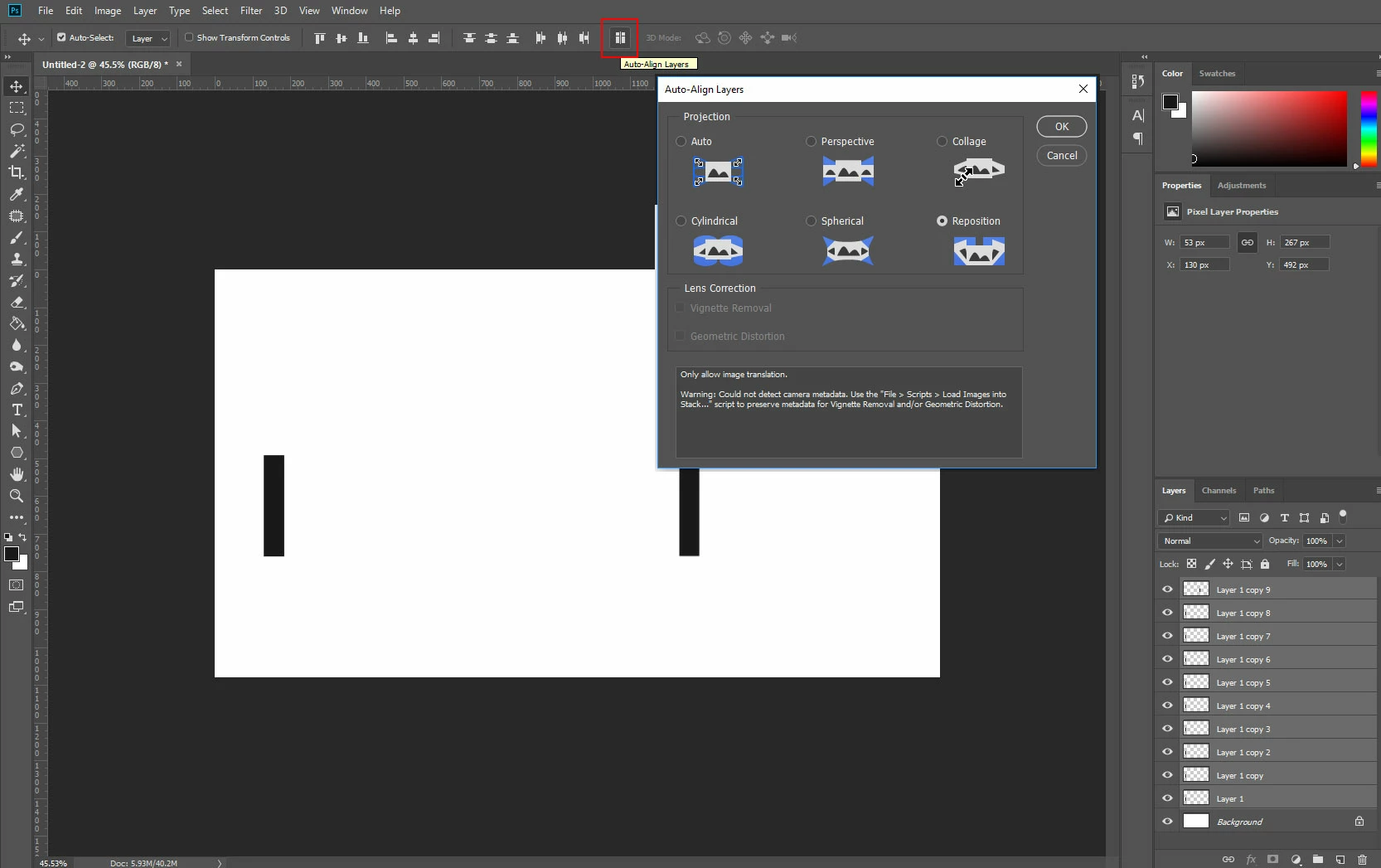This screenshot has width=1381, height=868.
Task: Open the Fill dropdown arrow
Action: coord(1340,565)
